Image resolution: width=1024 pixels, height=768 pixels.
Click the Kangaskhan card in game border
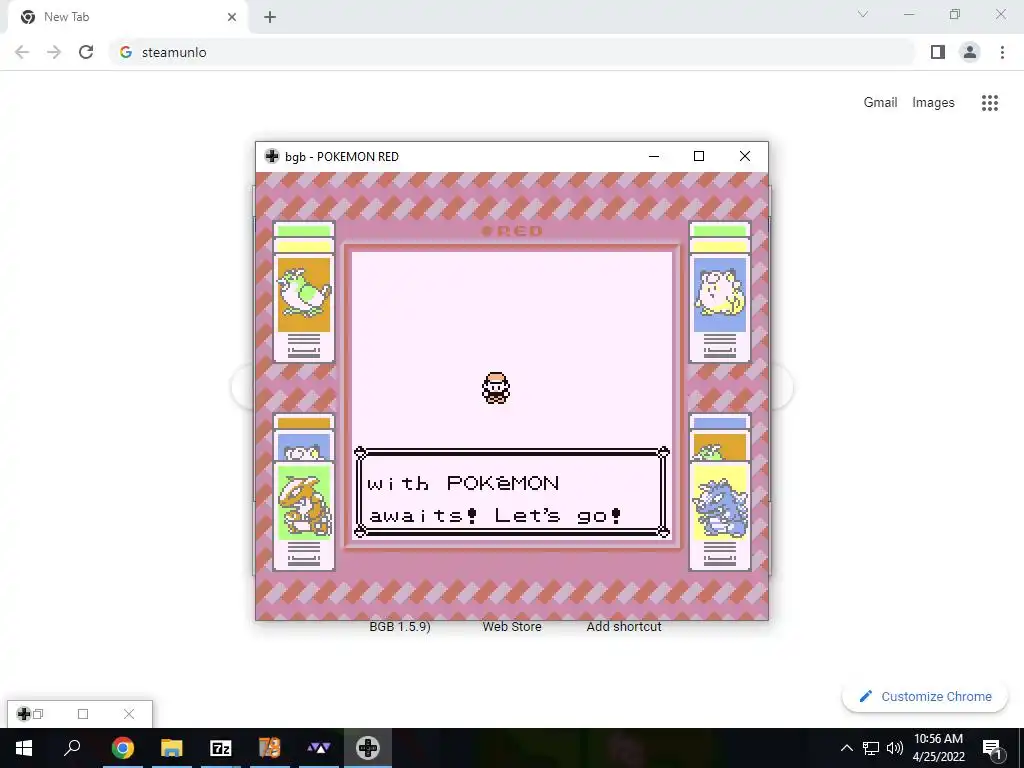304,515
